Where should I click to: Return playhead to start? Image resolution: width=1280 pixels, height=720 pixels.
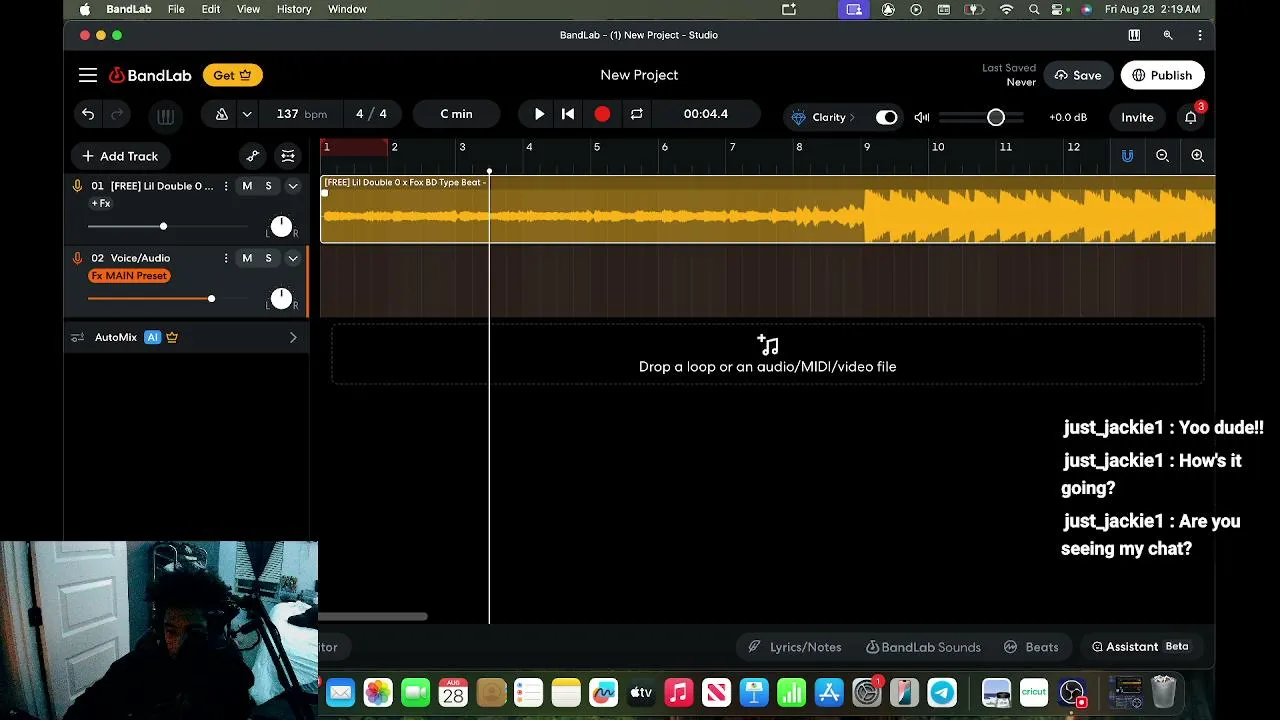568,114
